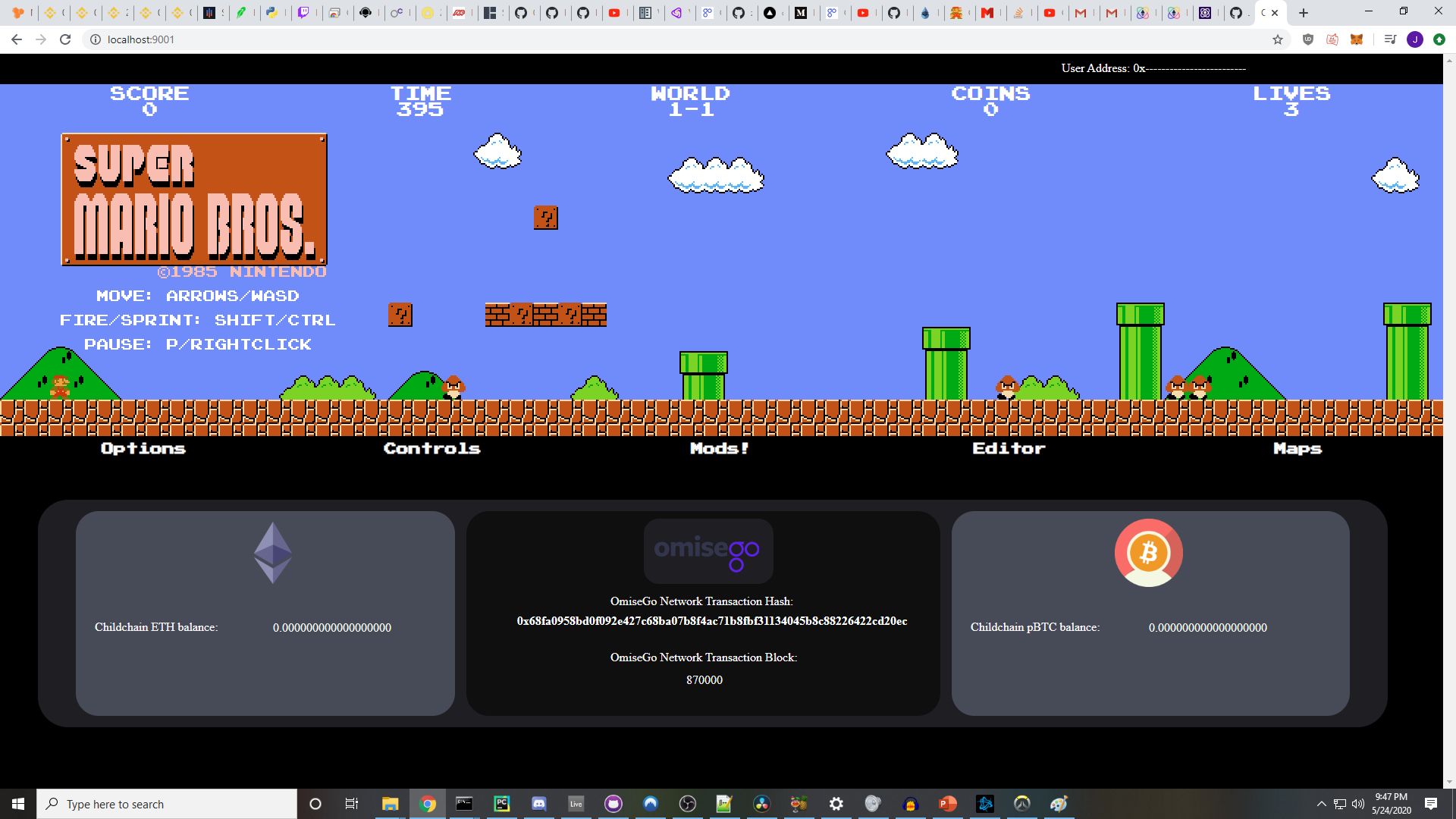1456x819 pixels.
Task: Open Task View on the taskbar
Action: pos(351,804)
